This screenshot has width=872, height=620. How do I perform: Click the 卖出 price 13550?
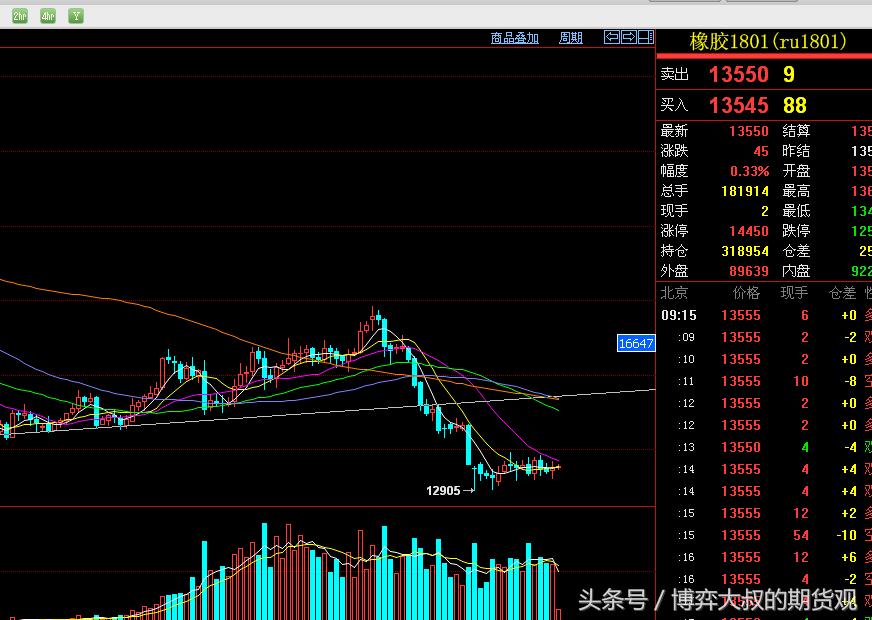click(739, 75)
